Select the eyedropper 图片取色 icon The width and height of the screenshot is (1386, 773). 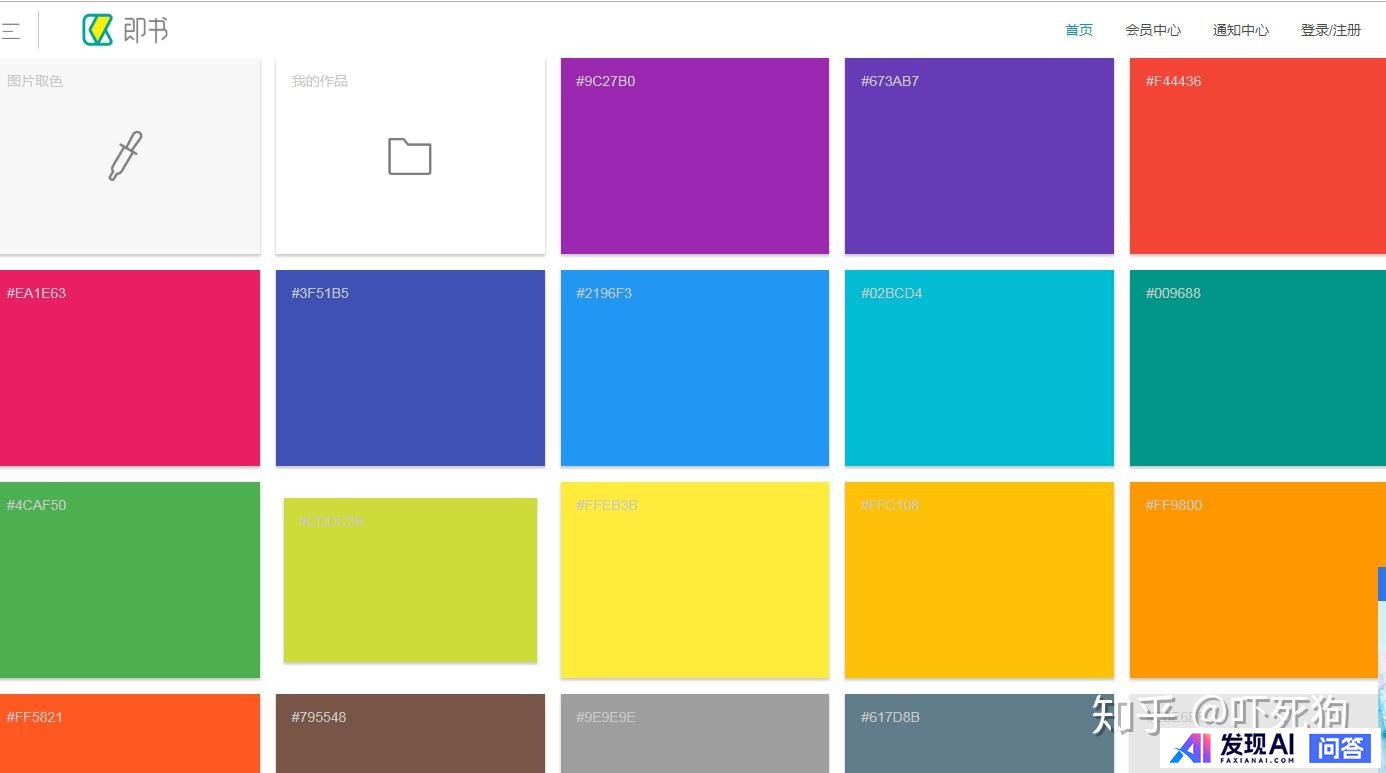tap(126, 156)
